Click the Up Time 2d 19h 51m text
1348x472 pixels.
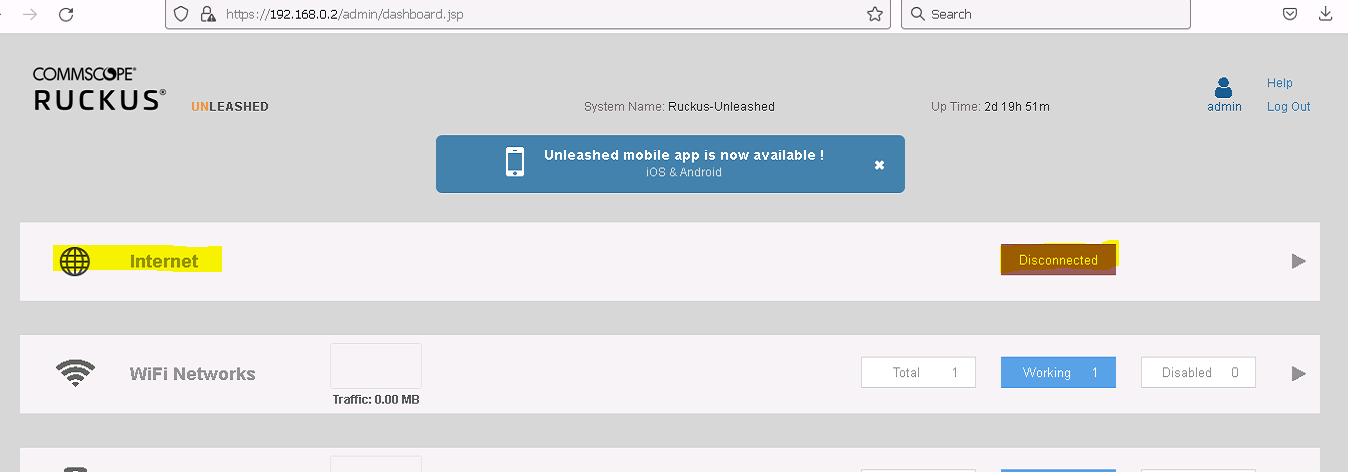pyautogui.click(x=990, y=107)
